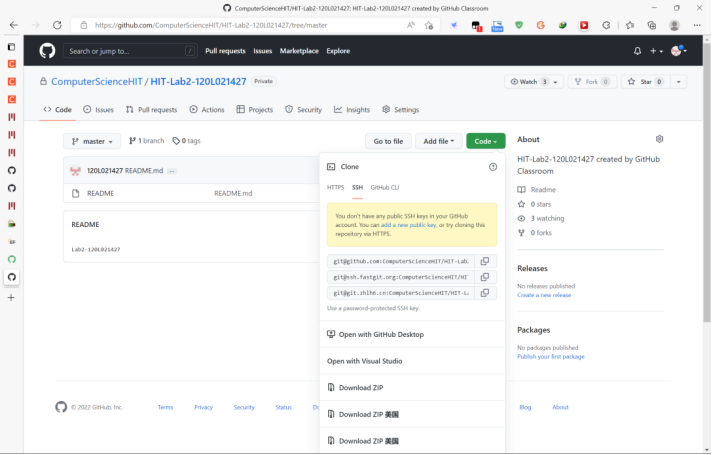
Task: Reload the page with refresh icon
Action: (x=57, y=25)
